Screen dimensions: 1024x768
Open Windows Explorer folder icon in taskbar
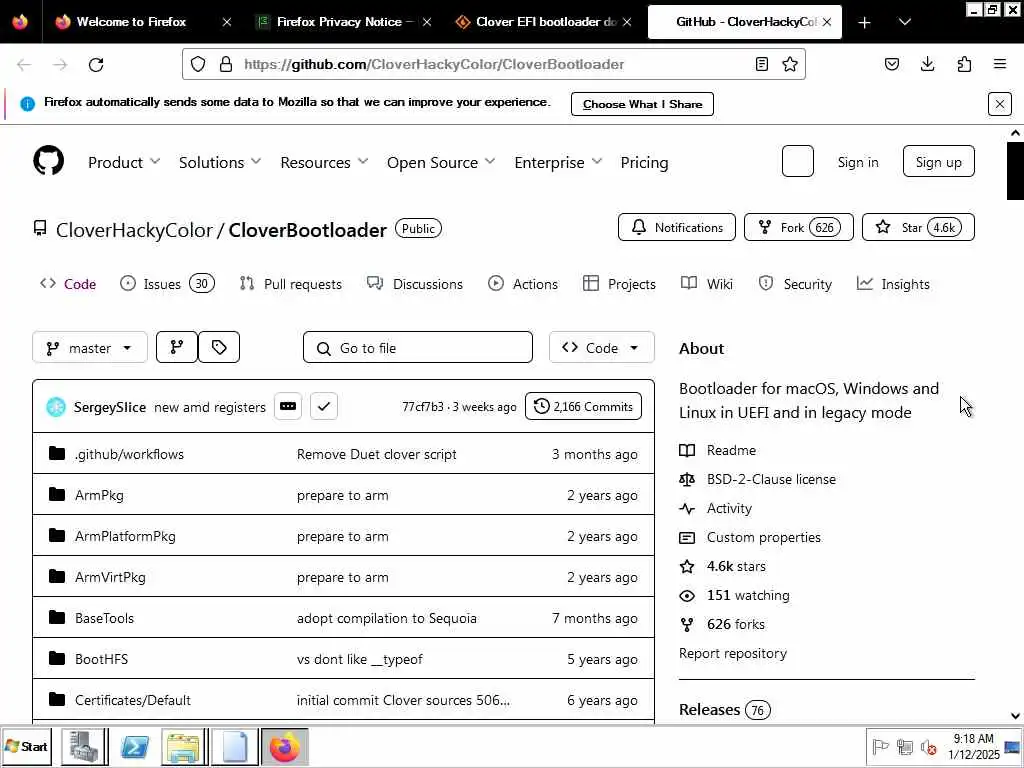(x=184, y=746)
